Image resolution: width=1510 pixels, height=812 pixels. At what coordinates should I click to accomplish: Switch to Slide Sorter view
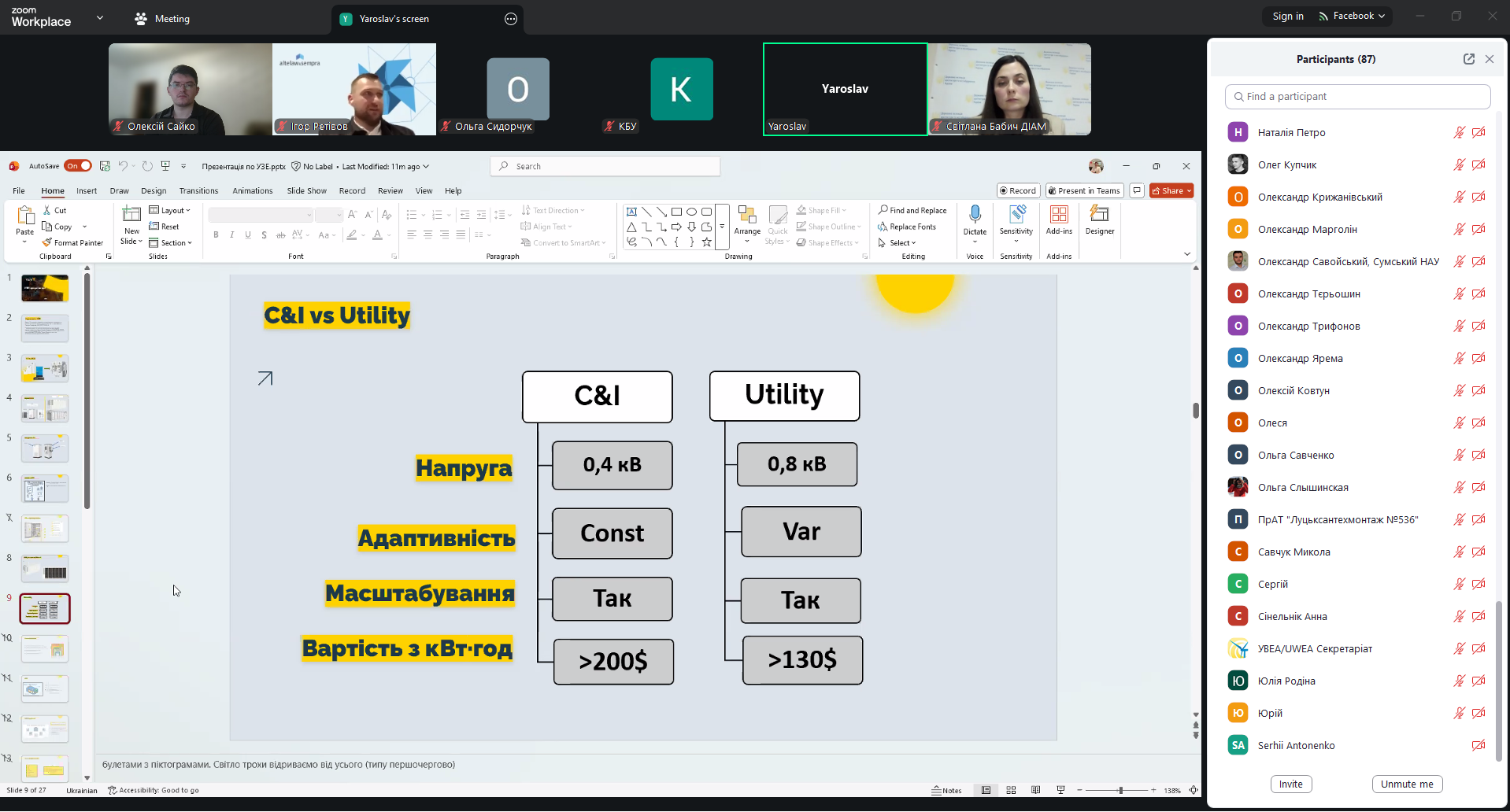pyautogui.click(x=1011, y=790)
